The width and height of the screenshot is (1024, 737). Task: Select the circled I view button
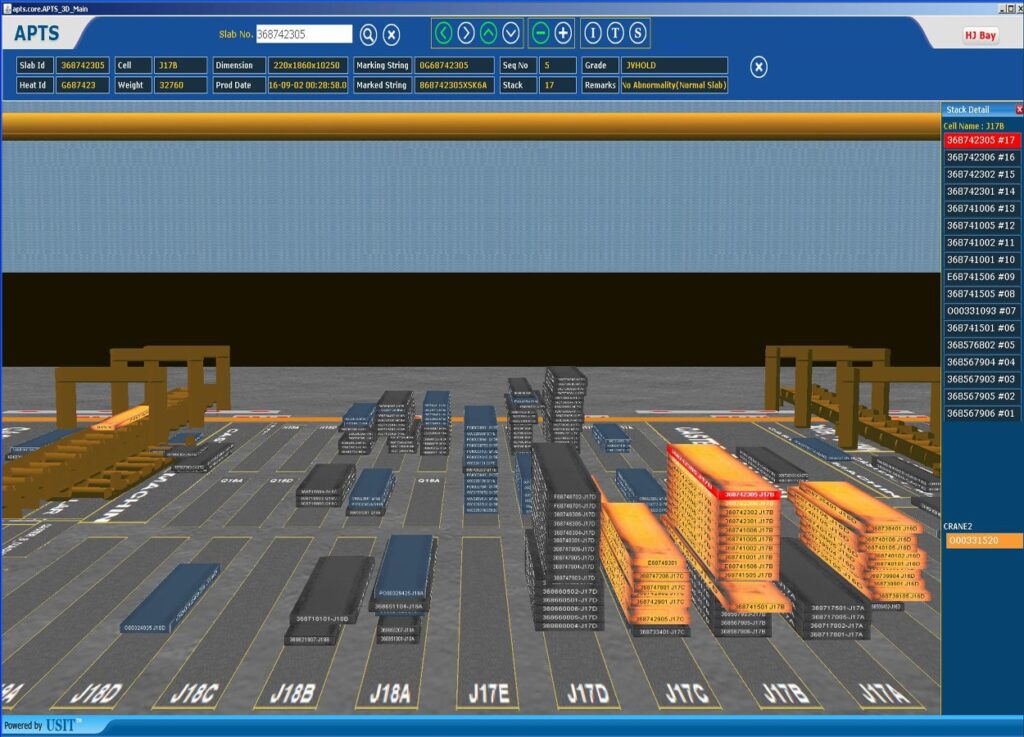(592, 33)
